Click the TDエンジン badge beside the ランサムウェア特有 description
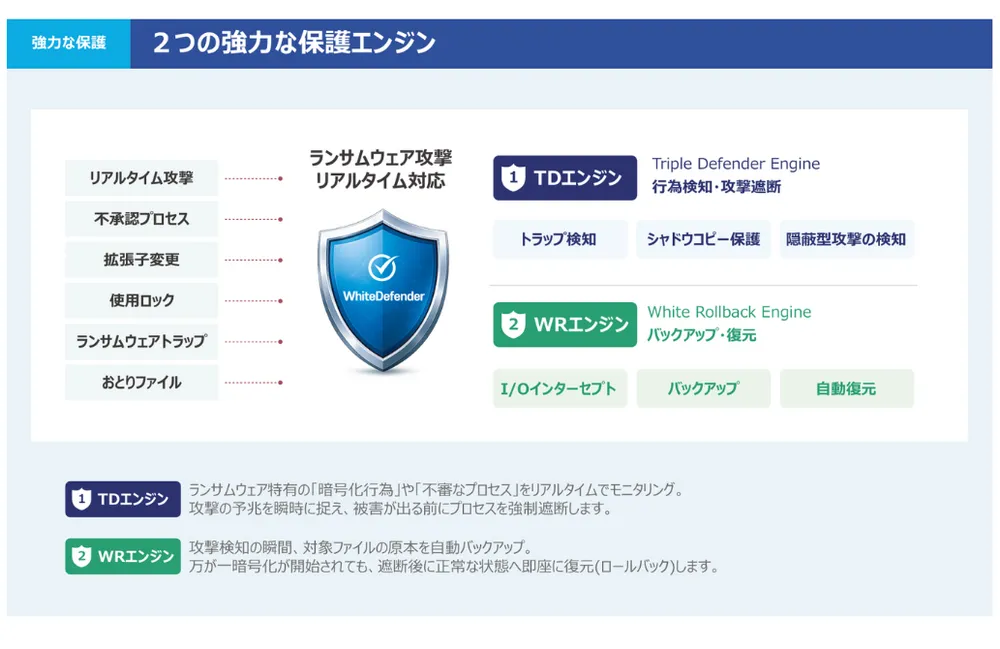This screenshot has height=649, width=1000. click(123, 499)
